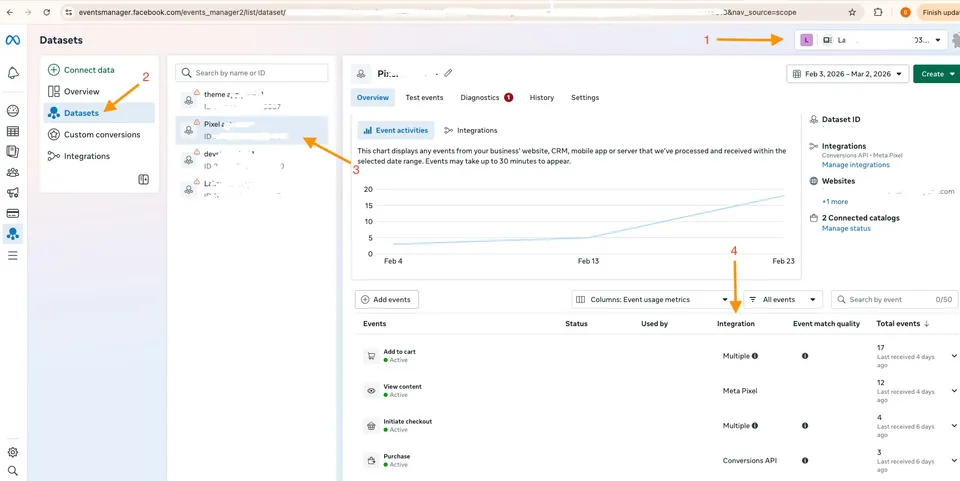Click the orange browser profile avatar
The width and height of the screenshot is (960, 481).
(906, 12)
